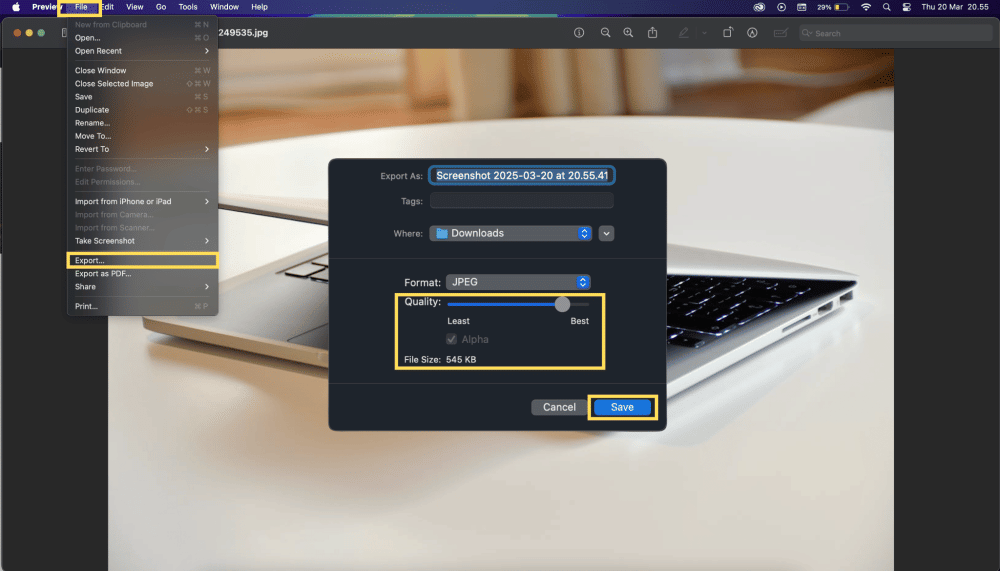Click the Zoom Out magnifier icon

[x=605, y=33]
